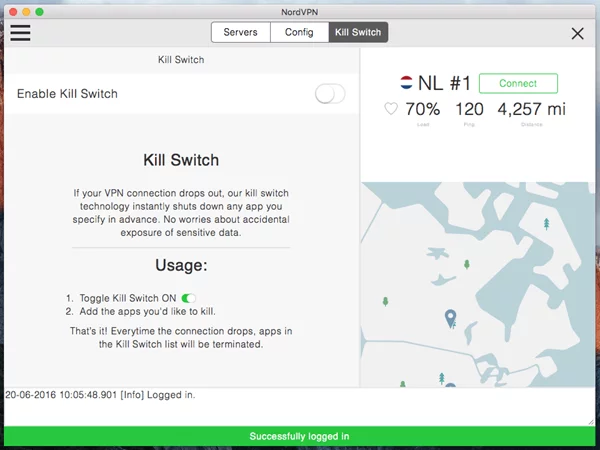The image size is (600, 450).
Task: Switch to the Config tab
Action: [299, 32]
